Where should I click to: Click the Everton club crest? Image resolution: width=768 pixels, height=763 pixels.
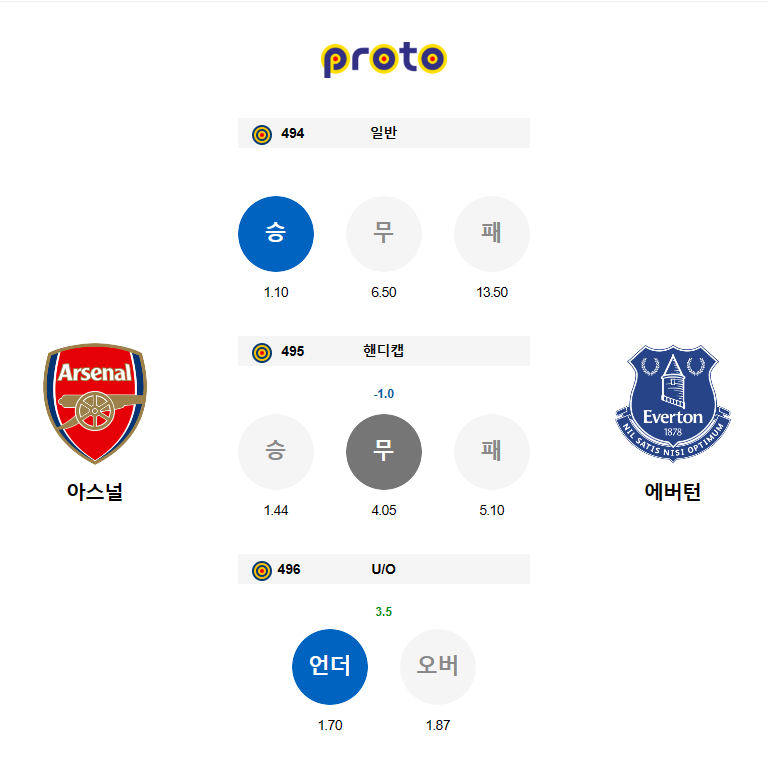673,404
